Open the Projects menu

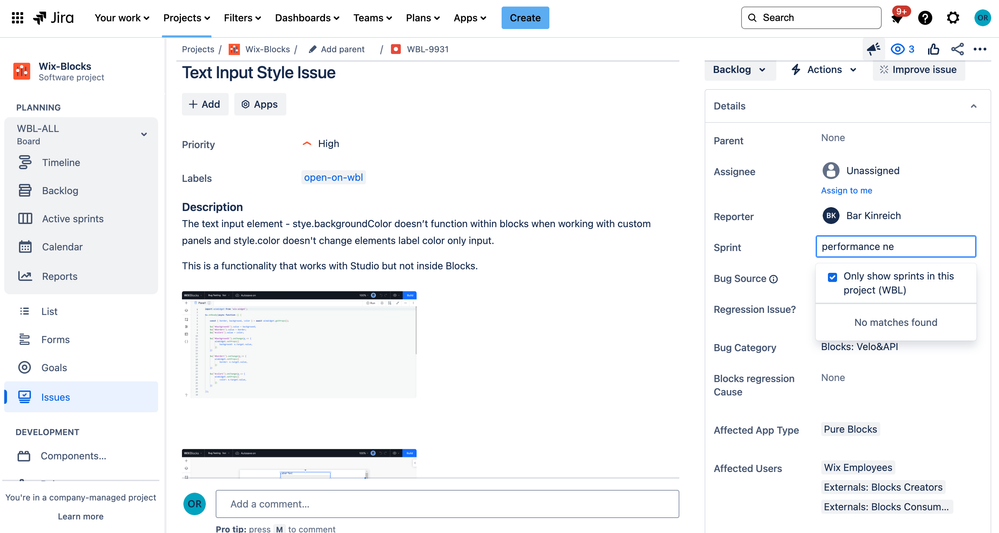coord(186,18)
